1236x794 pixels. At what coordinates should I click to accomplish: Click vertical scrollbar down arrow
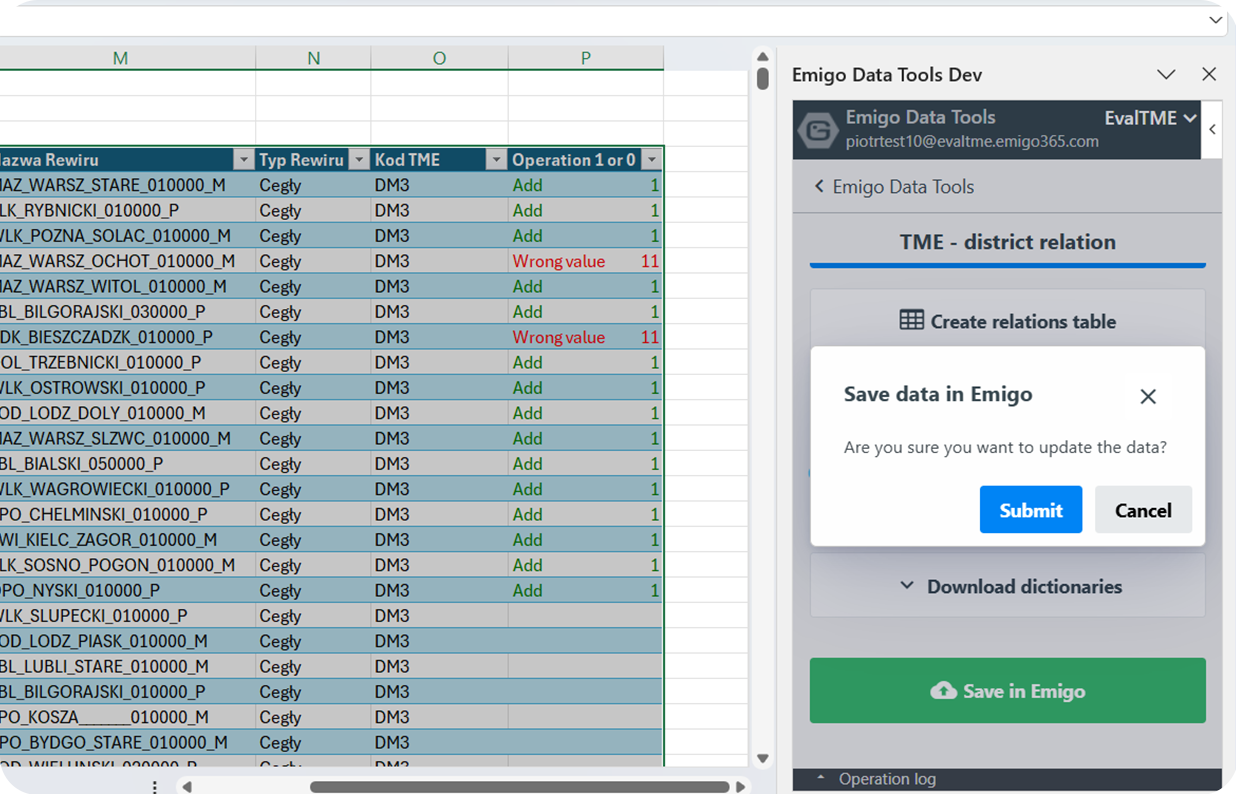[x=762, y=759]
